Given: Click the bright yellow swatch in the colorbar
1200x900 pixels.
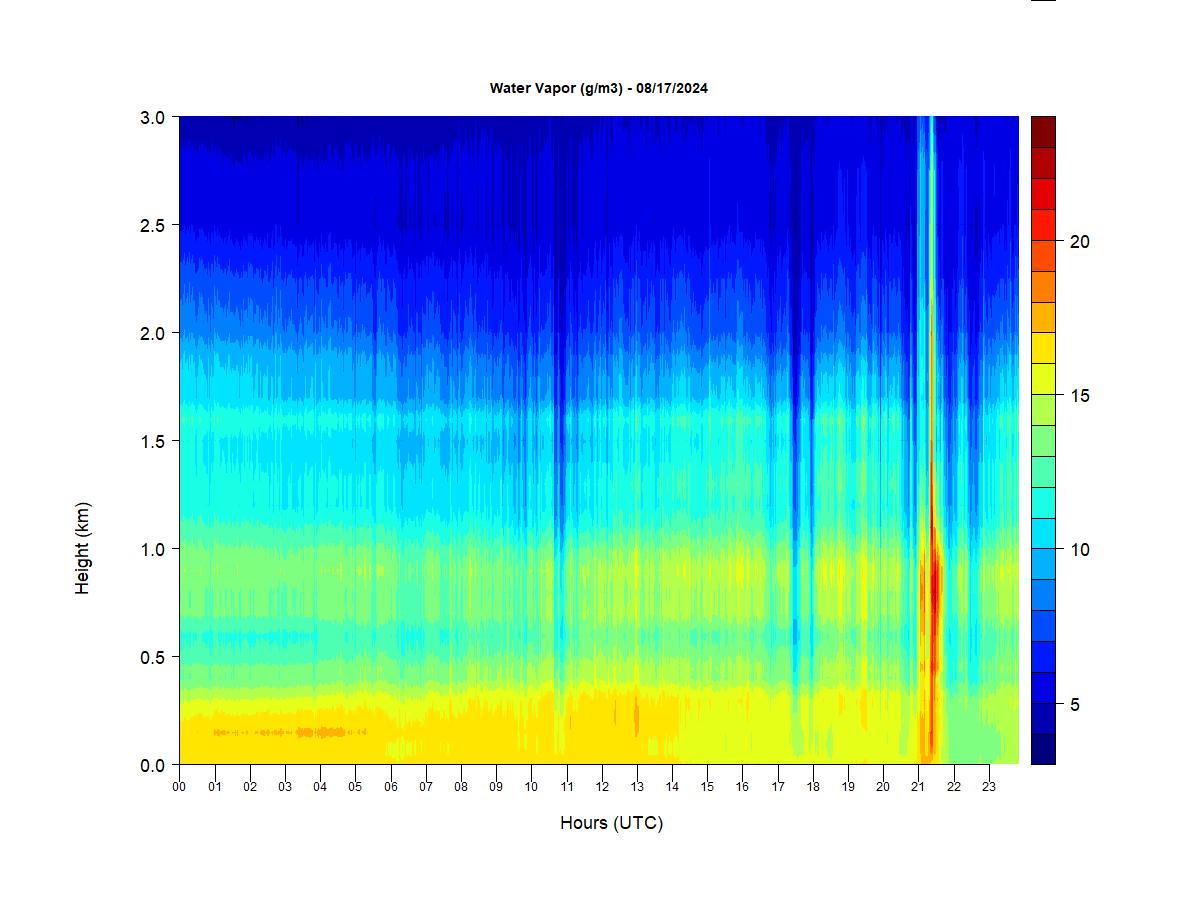Looking at the screenshot, I should (x=1043, y=348).
